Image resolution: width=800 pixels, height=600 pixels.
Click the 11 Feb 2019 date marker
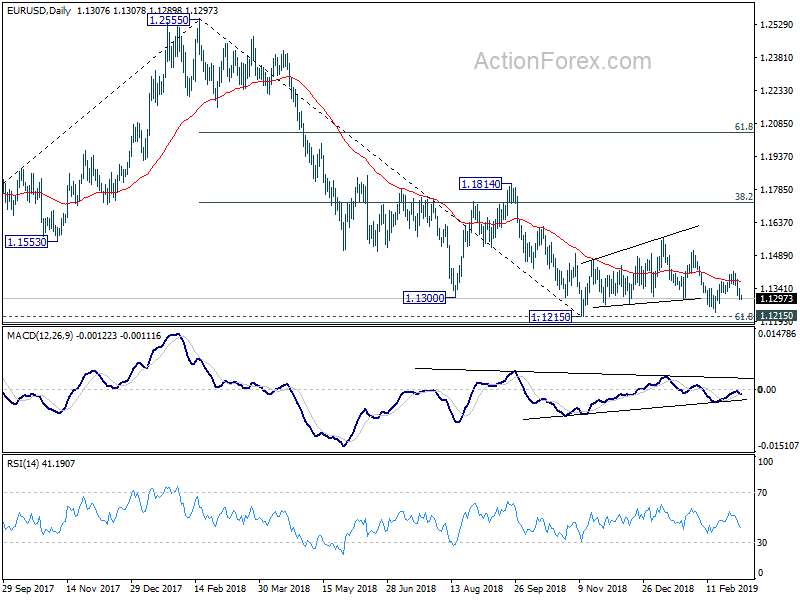[x=732, y=588]
